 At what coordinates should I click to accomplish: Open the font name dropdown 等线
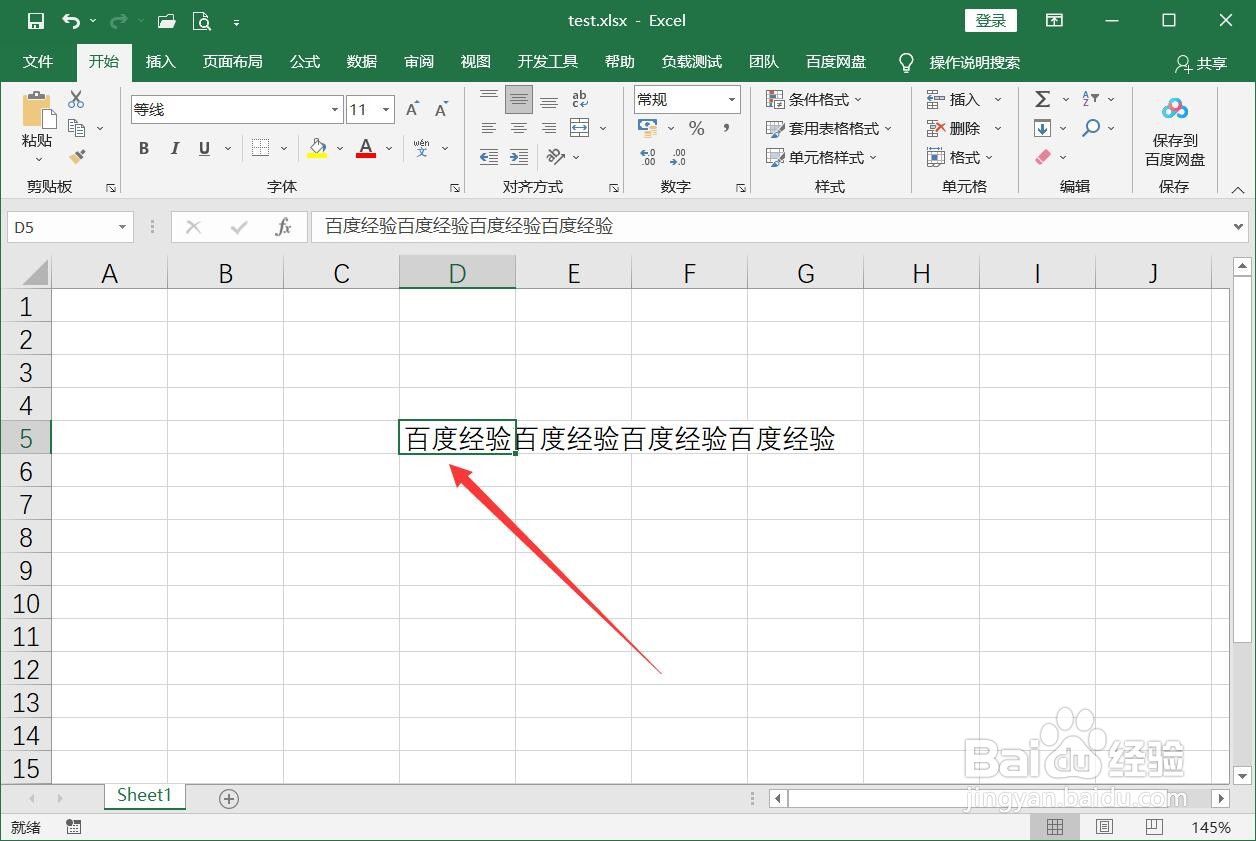[335, 110]
